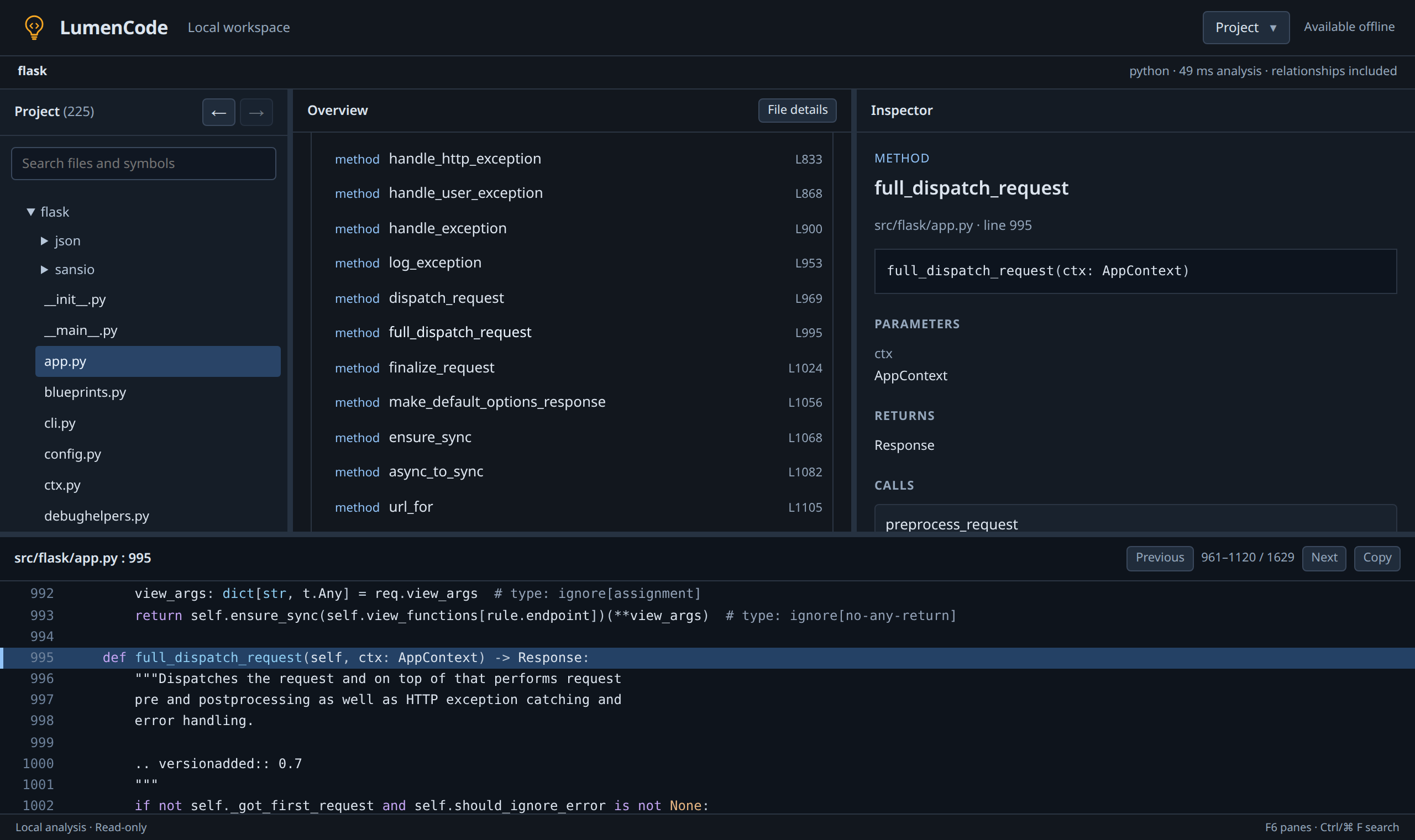Open blueprints.py file
1415x840 pixels.
tap(158, 392)
